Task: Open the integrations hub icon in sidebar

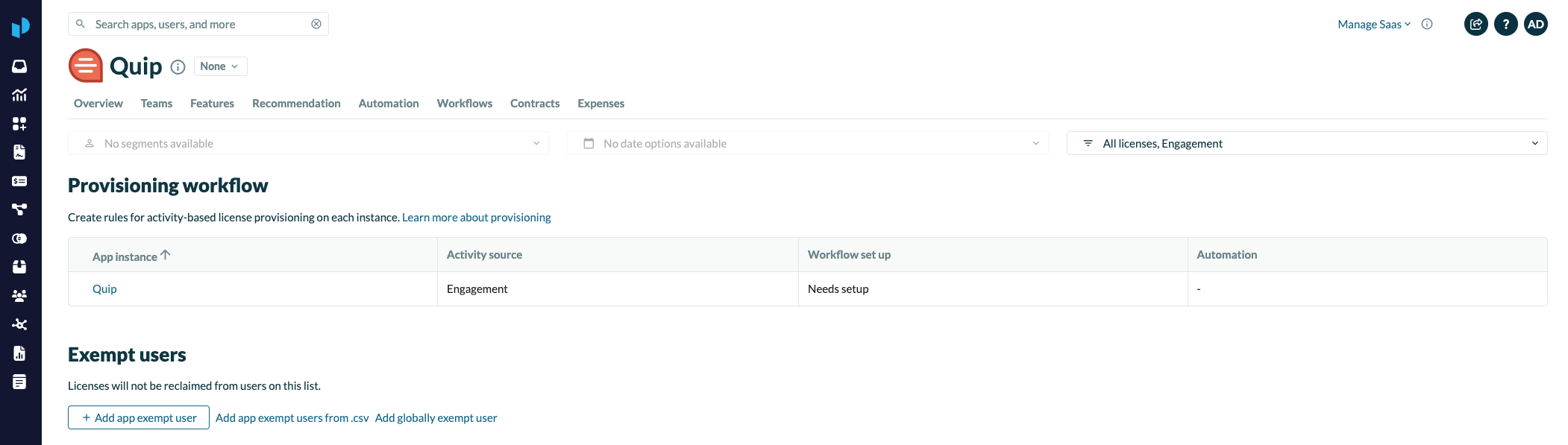Action: tap(19, 324)
